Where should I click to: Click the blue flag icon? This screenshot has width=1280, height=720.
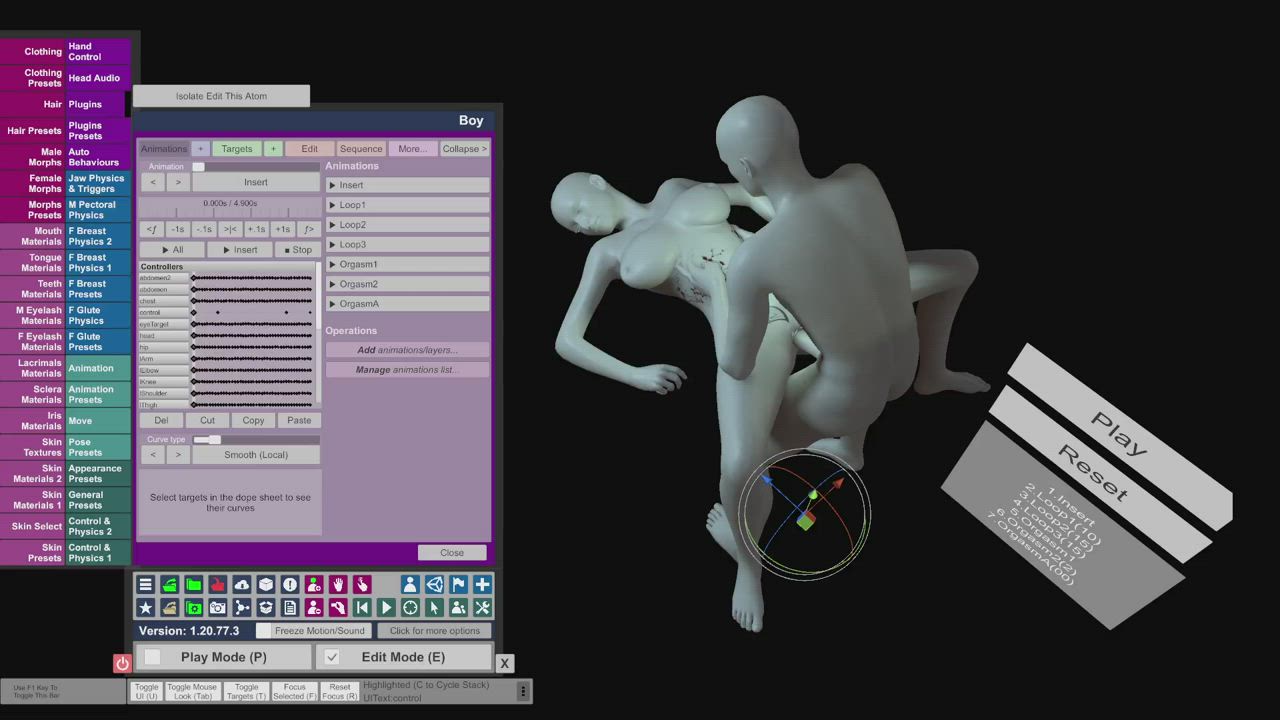[x=458, y=585]
